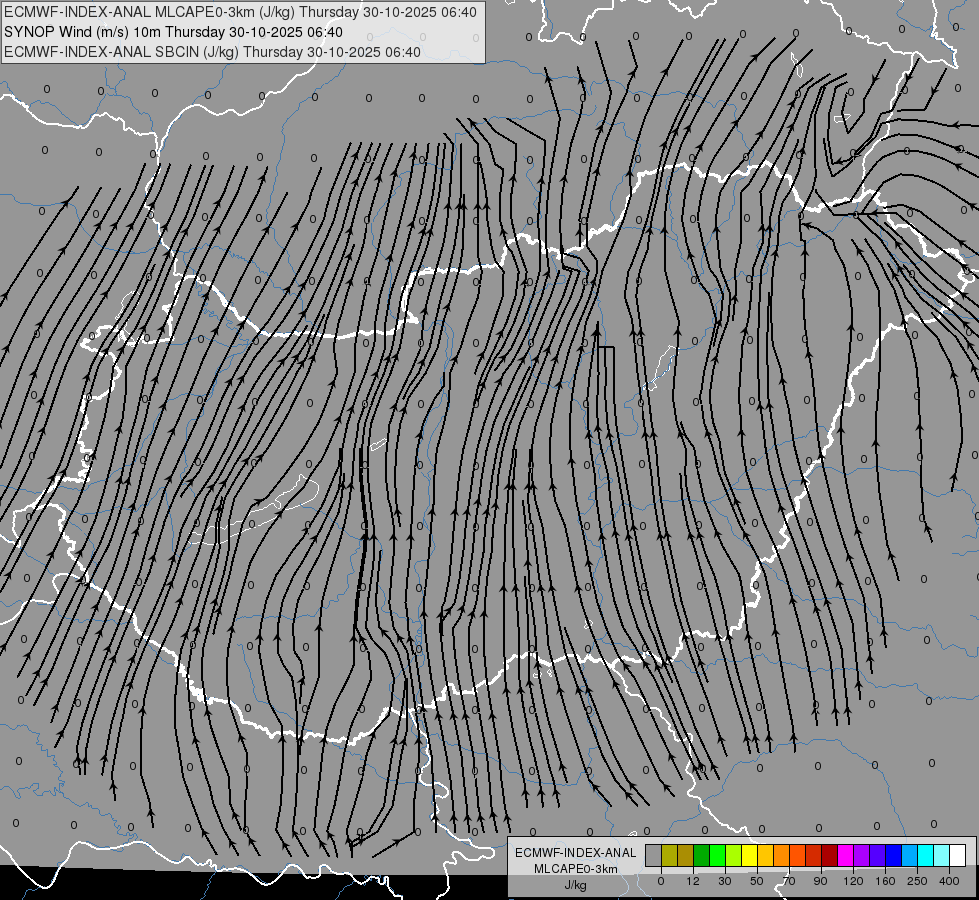Click the amber legend swatch above 50
The image size is (979, 900).
pyautogui.click(x=765, y=856)
